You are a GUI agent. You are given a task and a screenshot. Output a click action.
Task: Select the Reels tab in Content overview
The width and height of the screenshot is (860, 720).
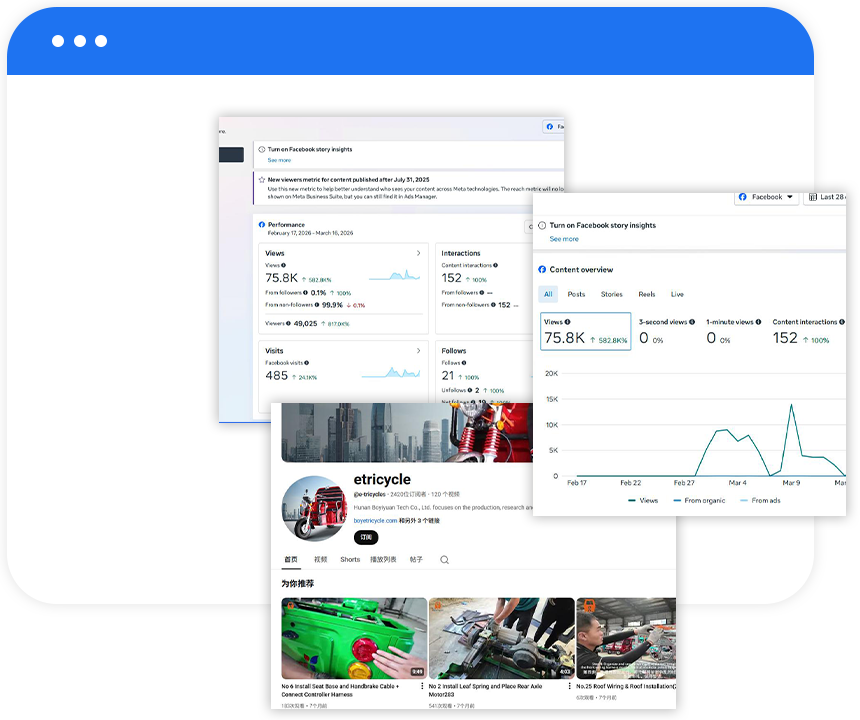tap(647, 294)
